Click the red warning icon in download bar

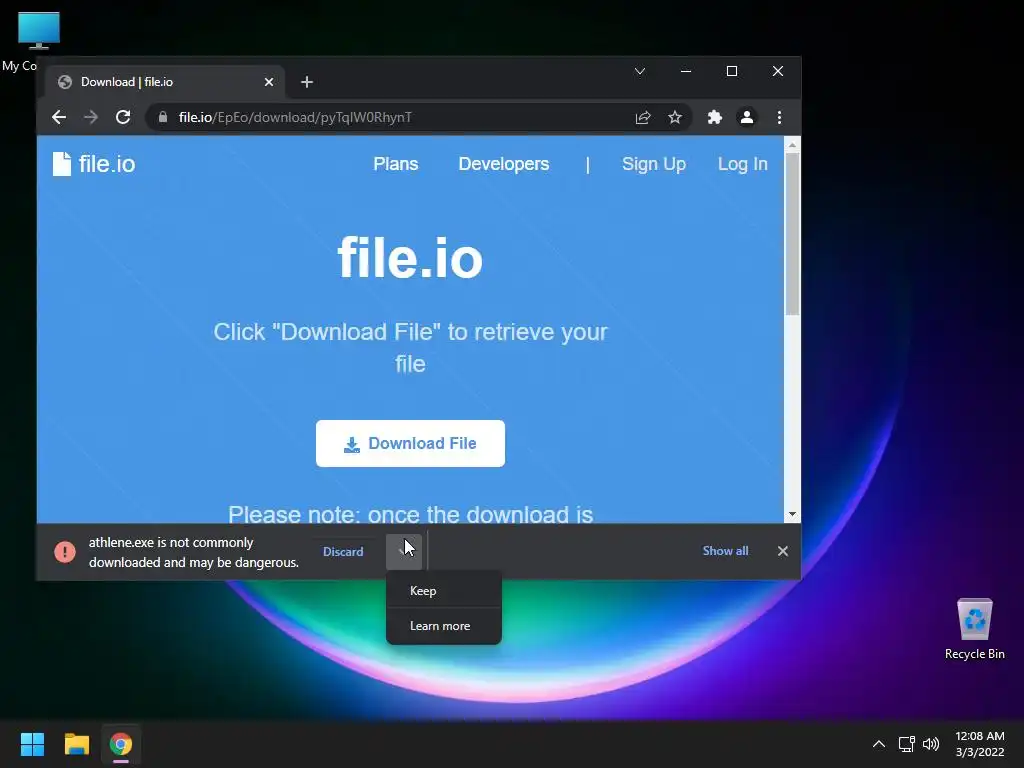pyautogui.click(x=65, y=552)
